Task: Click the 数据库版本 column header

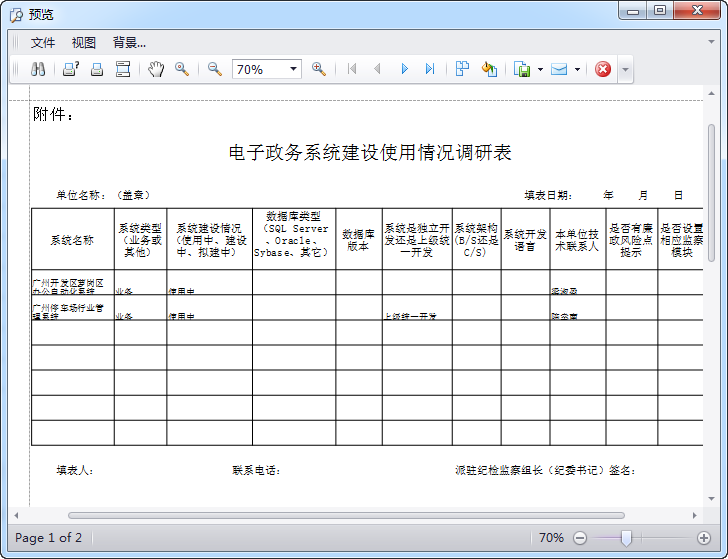Action: tap(358, 240)
